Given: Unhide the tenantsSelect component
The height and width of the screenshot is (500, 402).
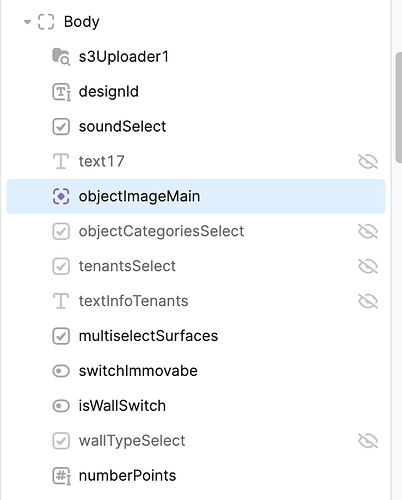Looking at the screenshot, I should [368, 266].
